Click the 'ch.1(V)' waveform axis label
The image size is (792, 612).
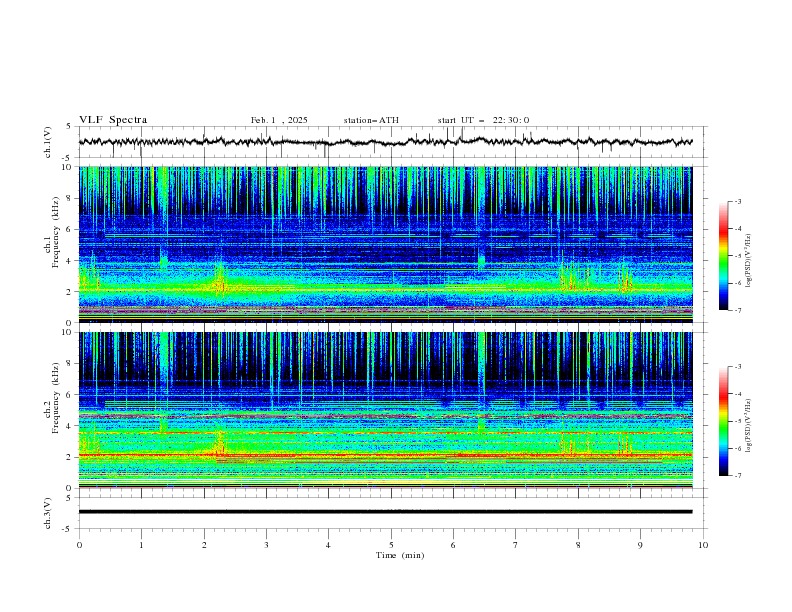(48, 142)
